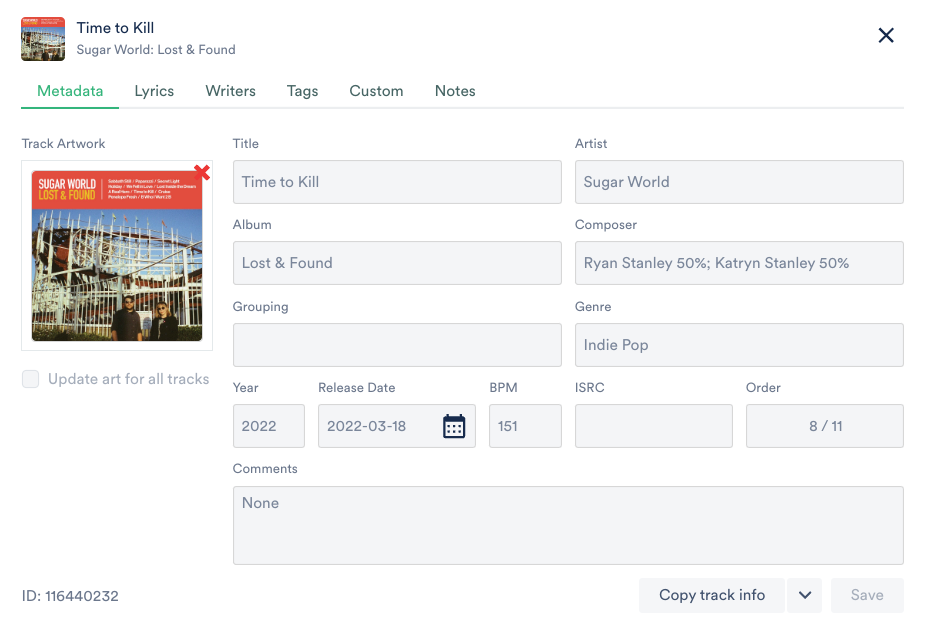Image resolution: width=927 pixels, height=630 pixels.
Task: Open the calendar picker for Release Date
Action: 454,426
